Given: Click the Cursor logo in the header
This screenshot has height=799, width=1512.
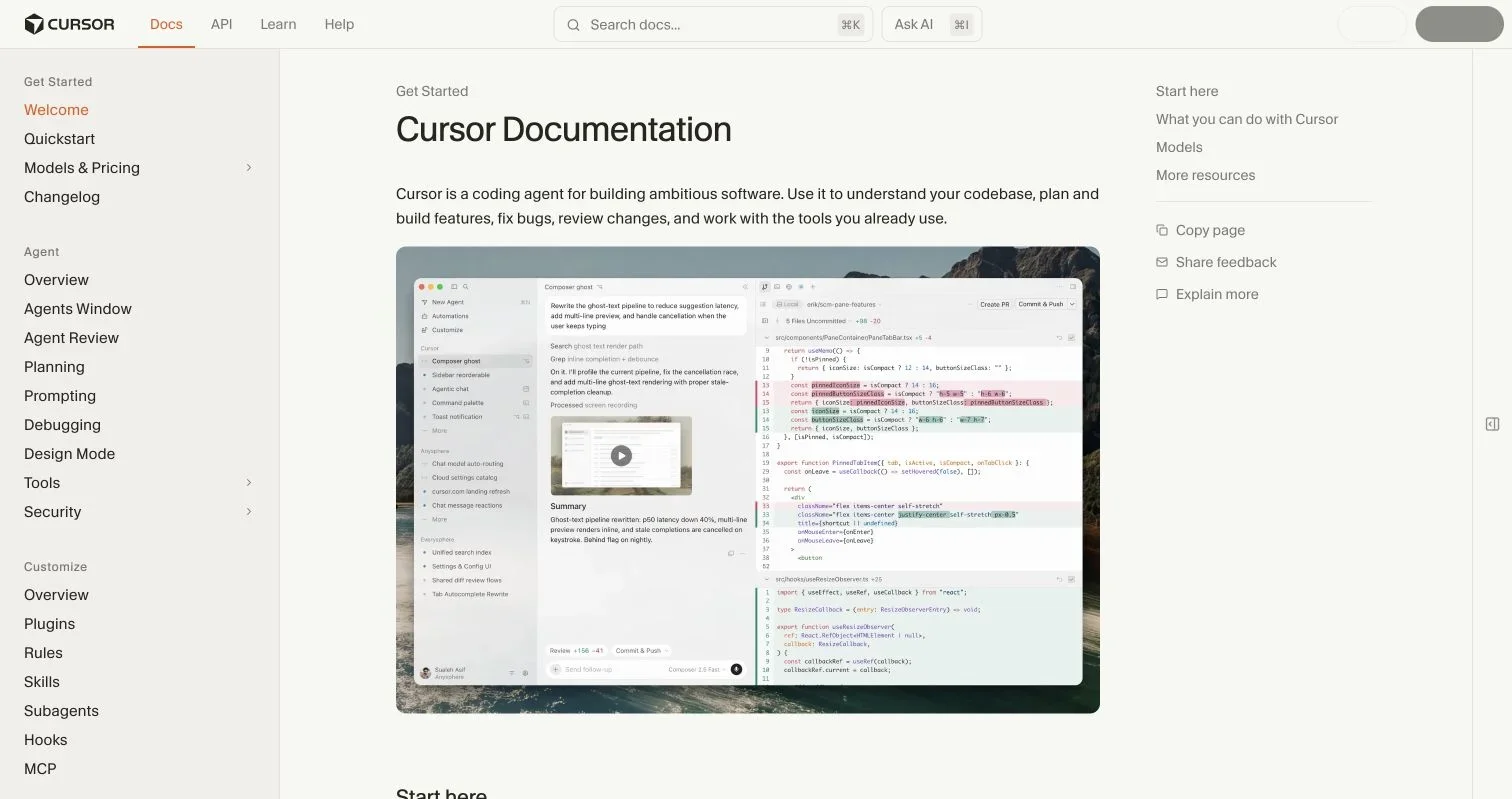Looking at the screenshot, I should click(x=69, y=24).
